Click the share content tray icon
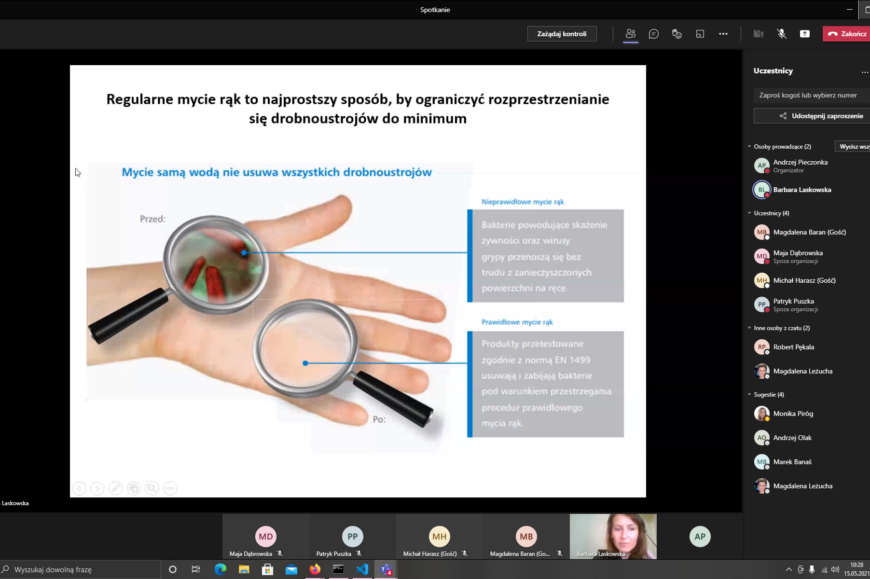Screen dimensions: 870x579 point(805,34)
